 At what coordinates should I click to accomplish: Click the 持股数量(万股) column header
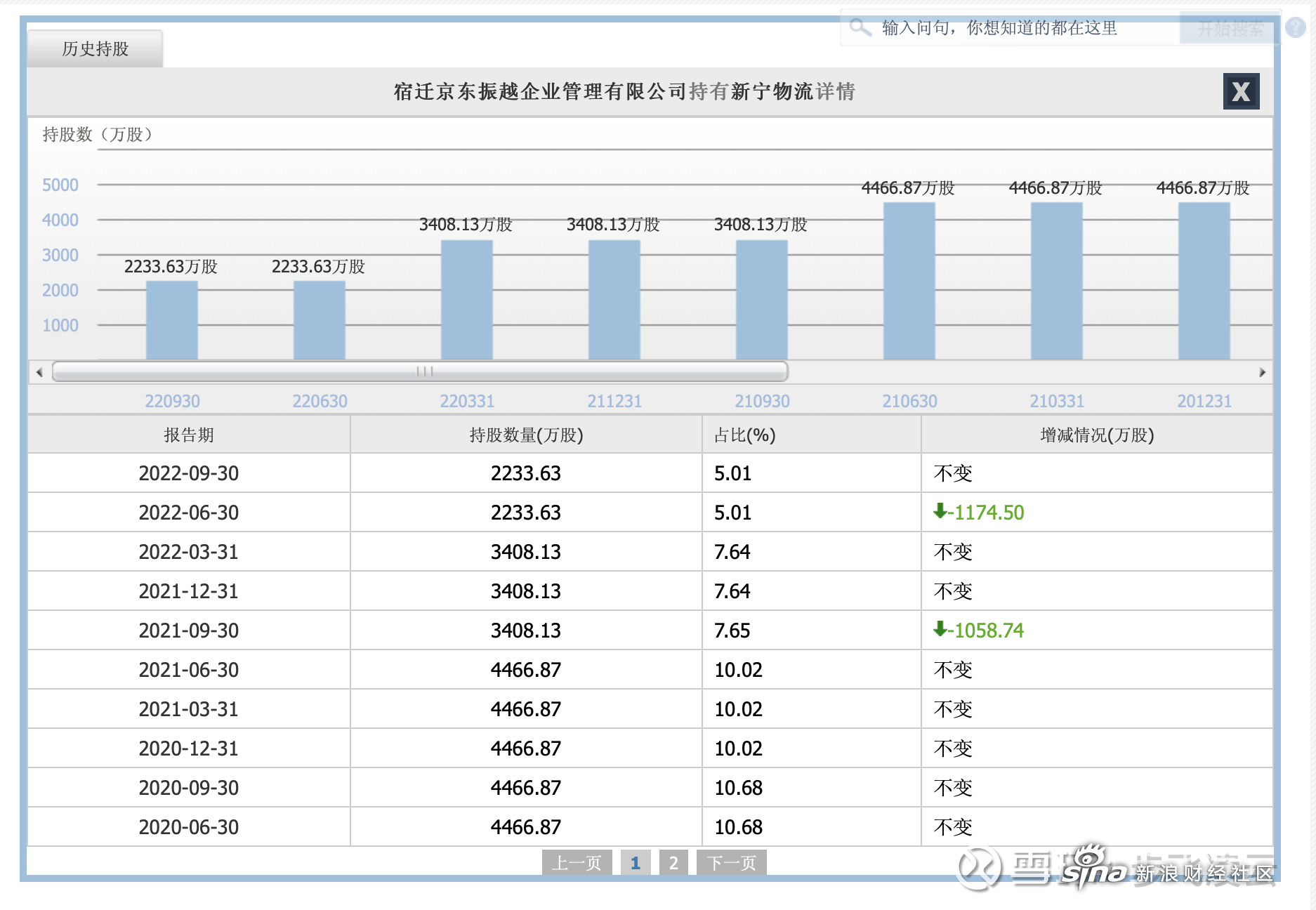[x=526, y=435]
